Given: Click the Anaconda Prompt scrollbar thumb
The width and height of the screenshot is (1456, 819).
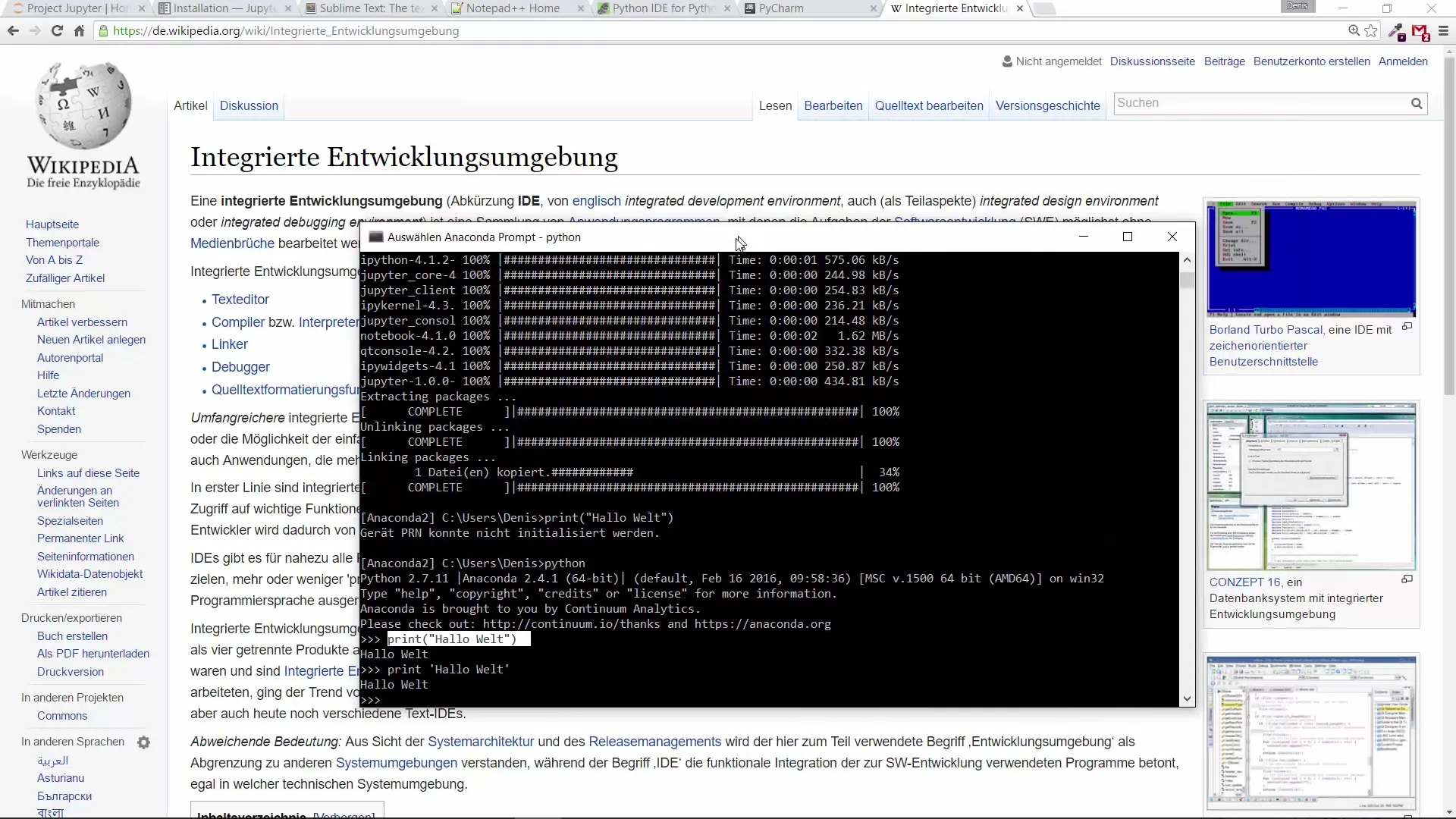Looking at the screenshot, I should click(1187, 280).
